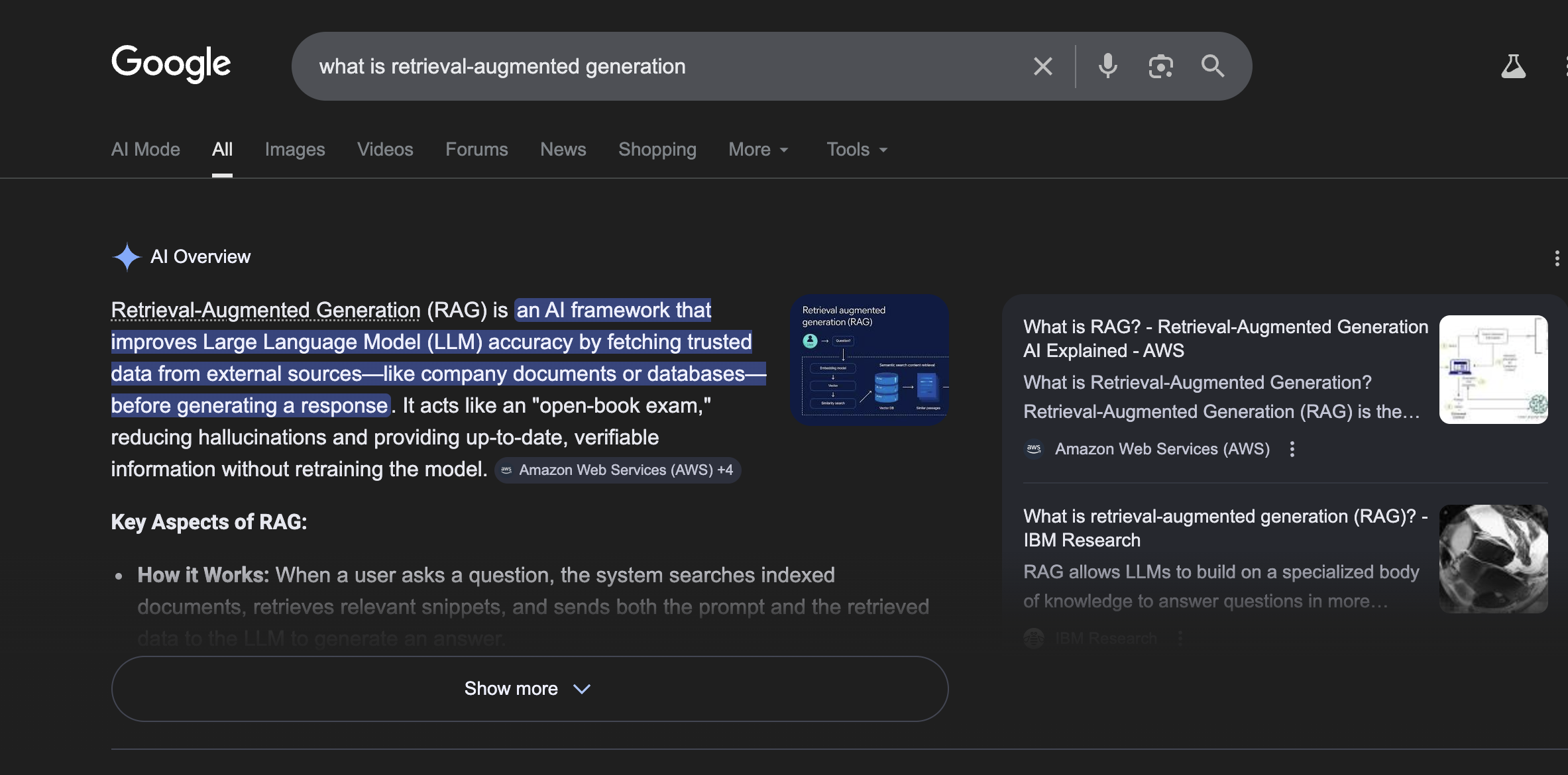Expand the More search filters dropdown
Screen dimensions: 1568x775
point(758,150)
